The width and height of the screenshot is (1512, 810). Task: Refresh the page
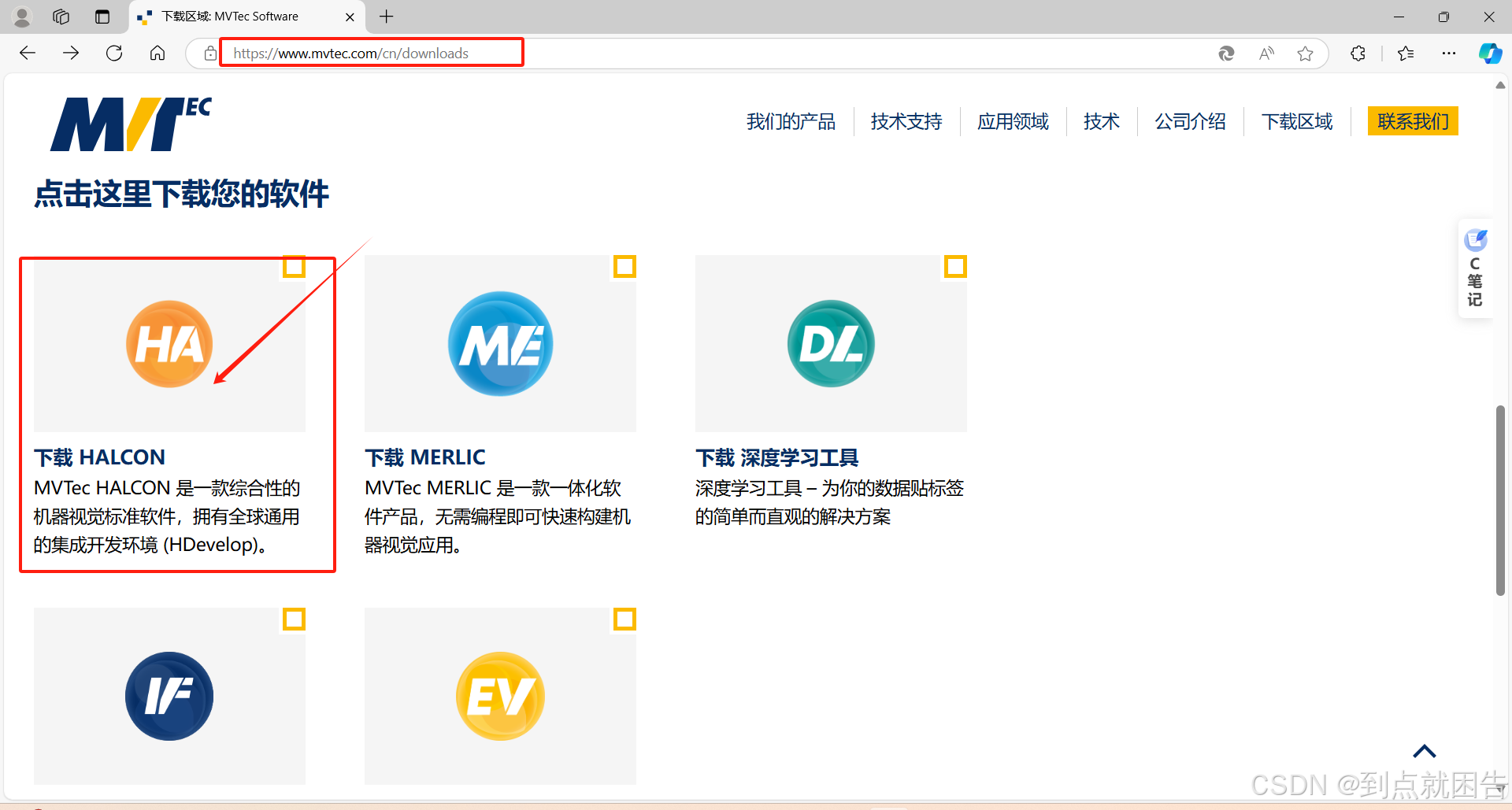[x=114, y=53]
